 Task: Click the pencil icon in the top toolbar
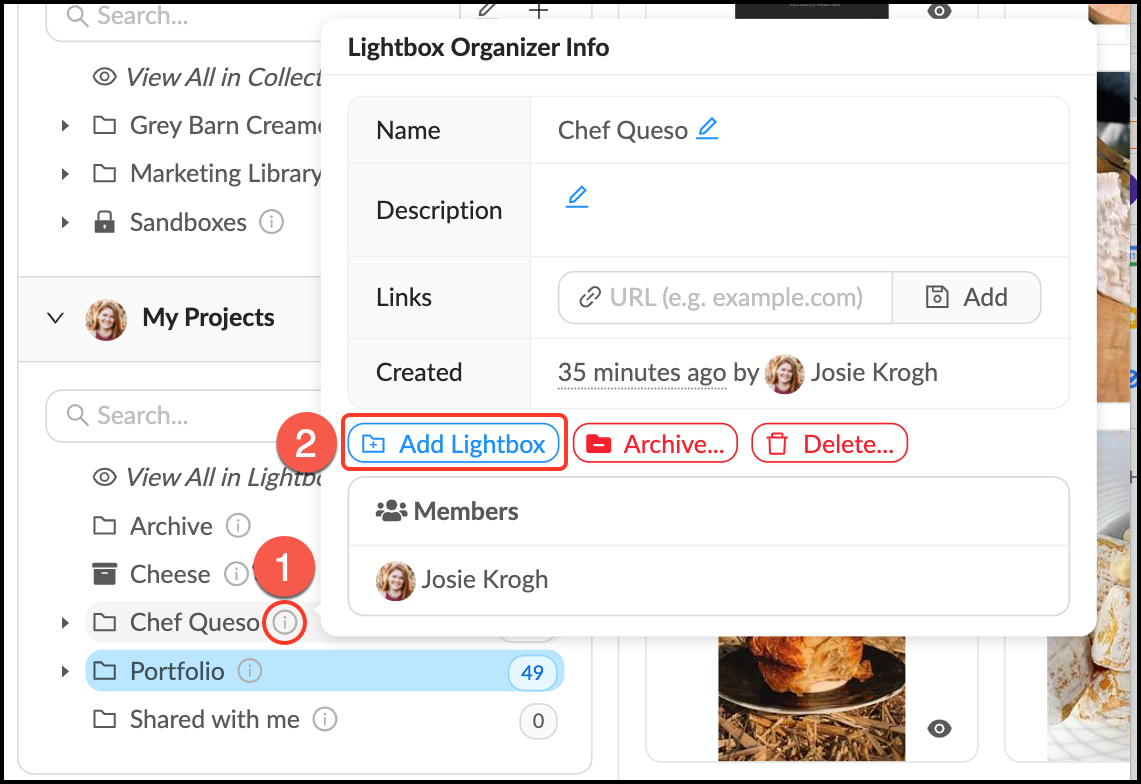point(487,11)
